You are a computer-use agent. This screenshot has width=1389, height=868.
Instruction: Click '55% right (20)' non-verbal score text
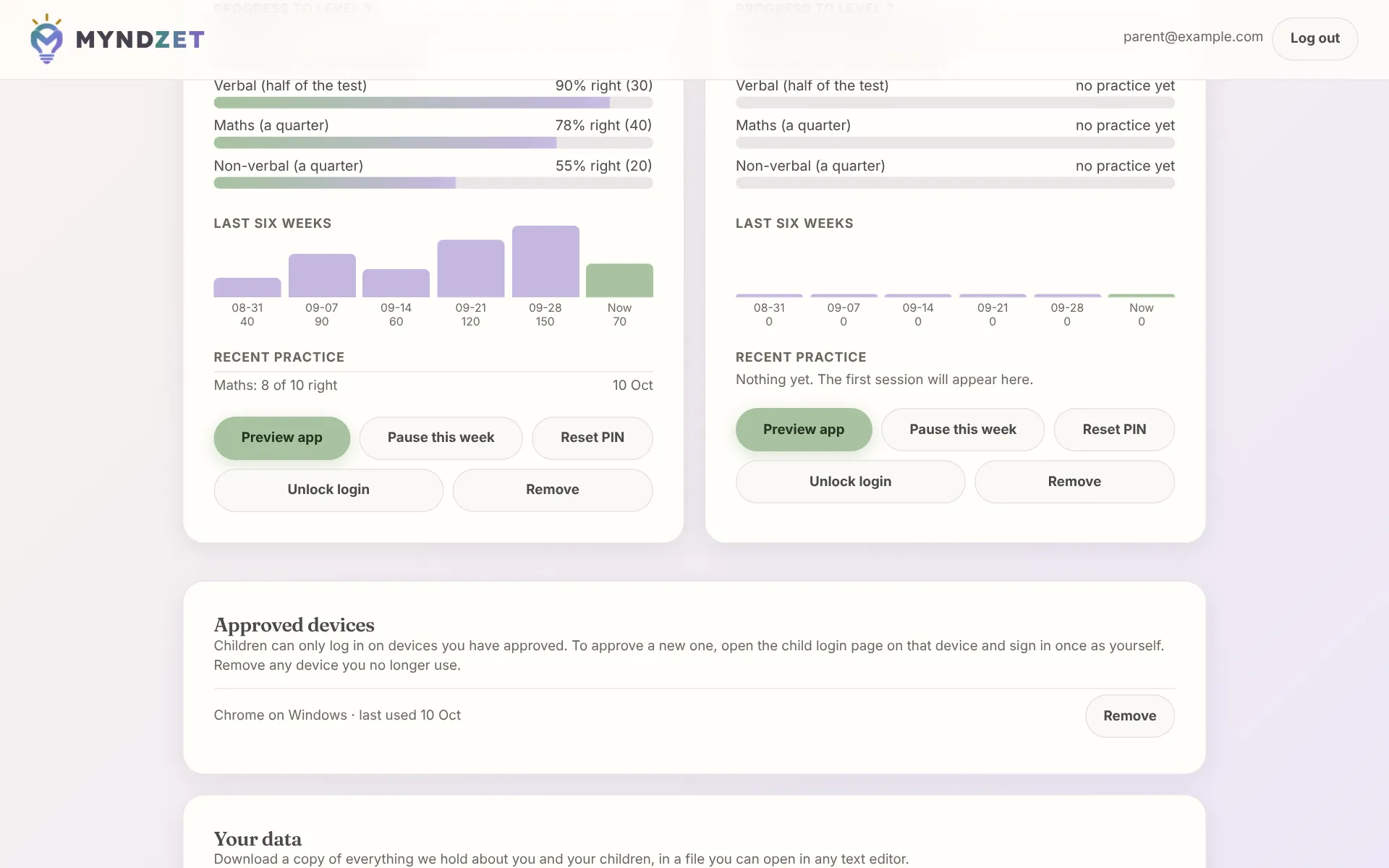(603, 166)
